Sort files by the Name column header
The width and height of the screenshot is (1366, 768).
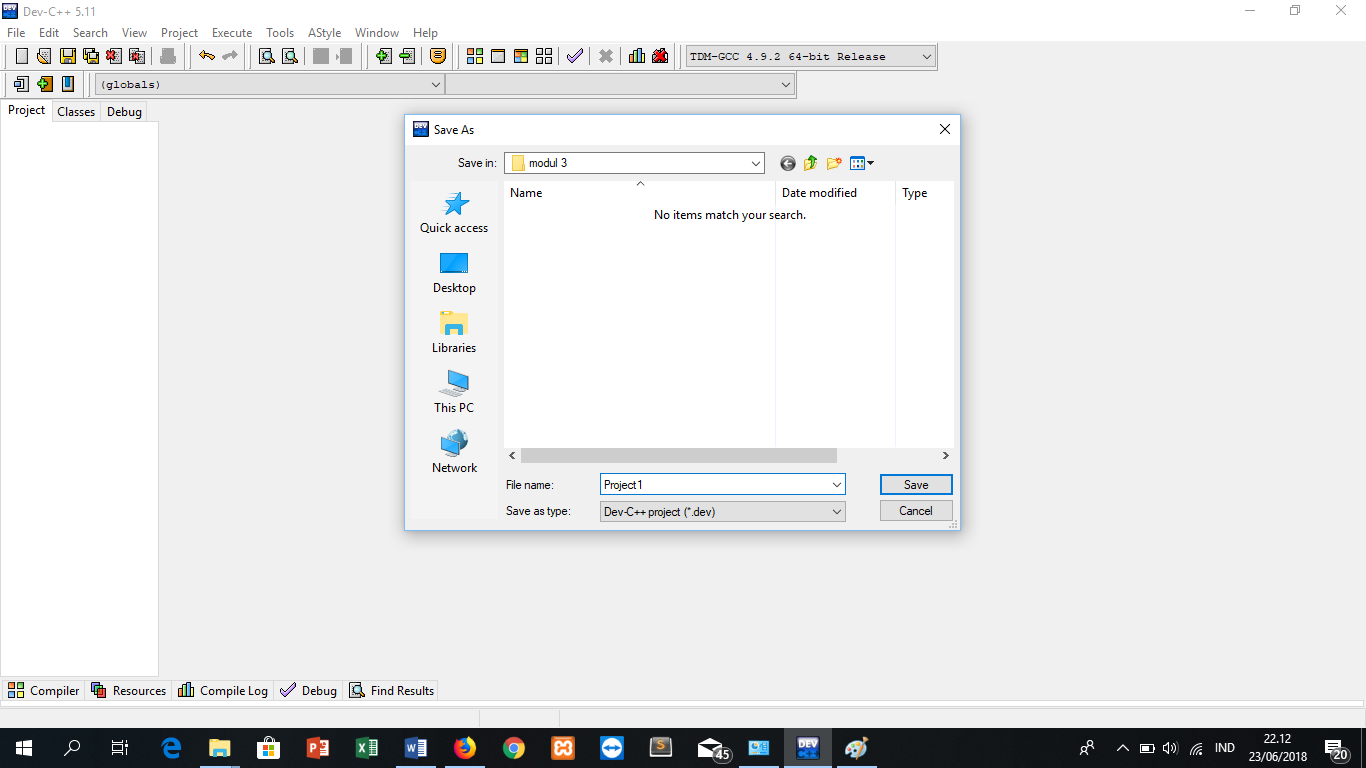pyautogui.click(x=640, y=193)
